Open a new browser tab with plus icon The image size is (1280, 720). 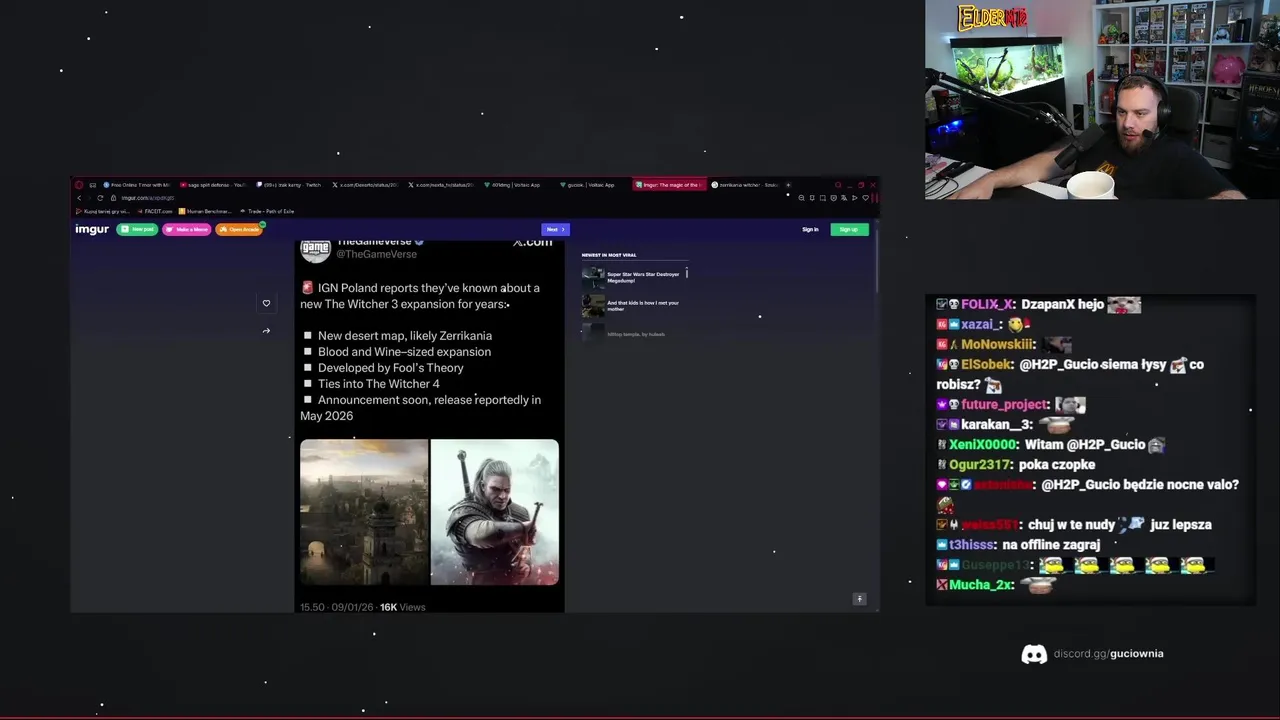[788, 185]
